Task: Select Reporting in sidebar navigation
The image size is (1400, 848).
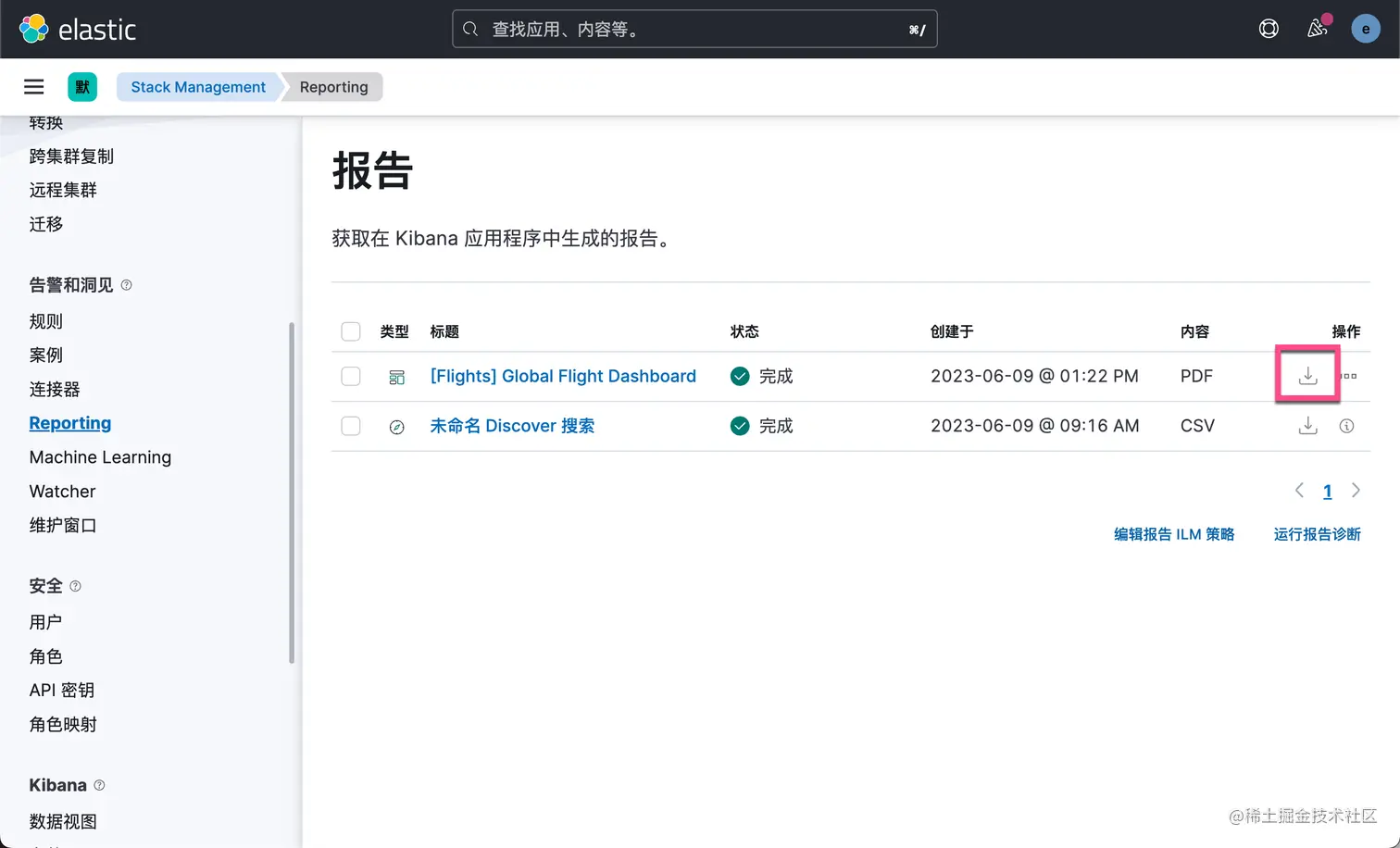Action: tap(70, 423)
